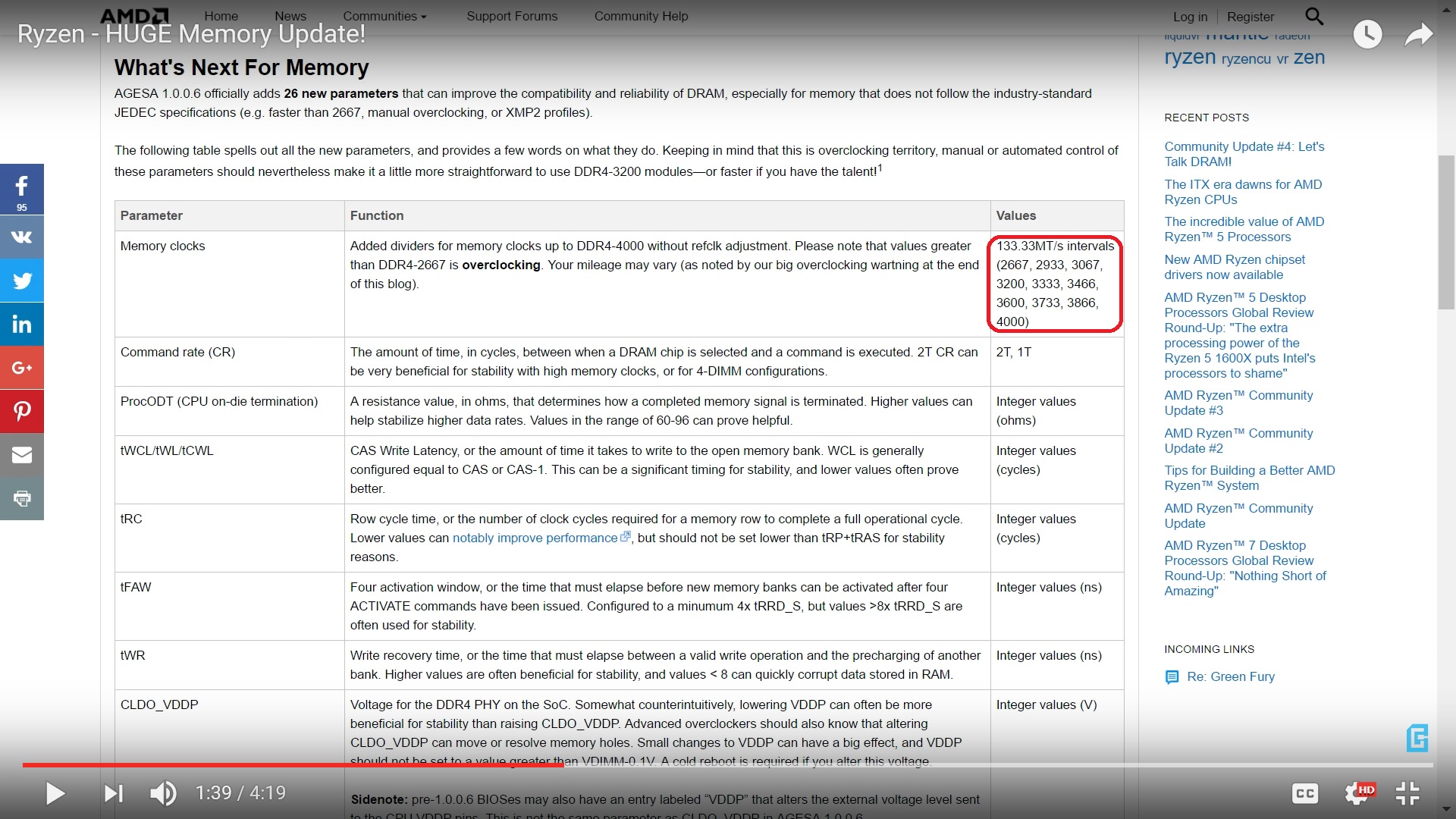Seek on the video progress bar
Viewport: 1456px width, 819px height.
pyautogui.click(x=727, y=765)
